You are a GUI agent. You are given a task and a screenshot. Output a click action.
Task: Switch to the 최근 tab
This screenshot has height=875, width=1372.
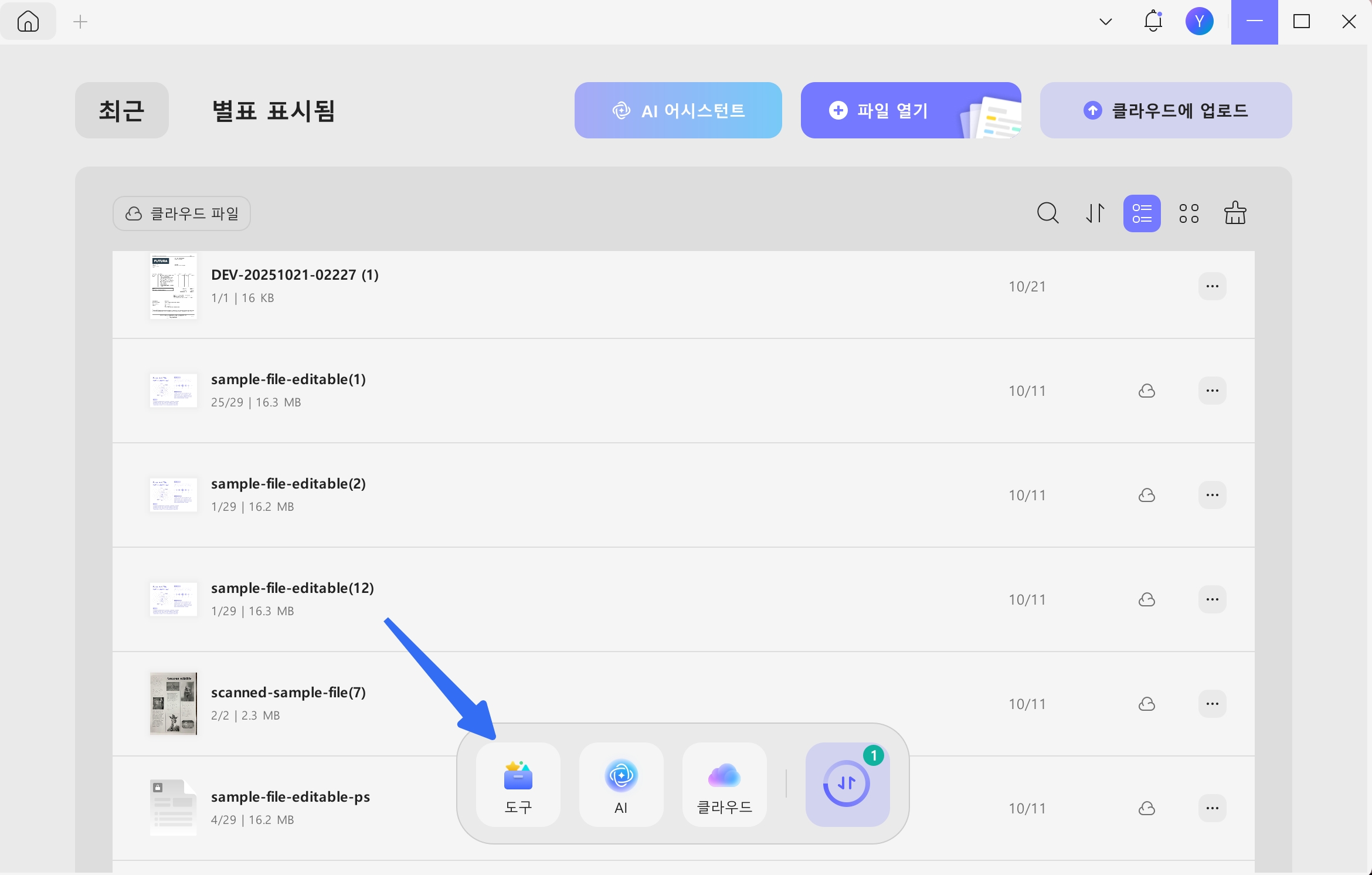121,110
